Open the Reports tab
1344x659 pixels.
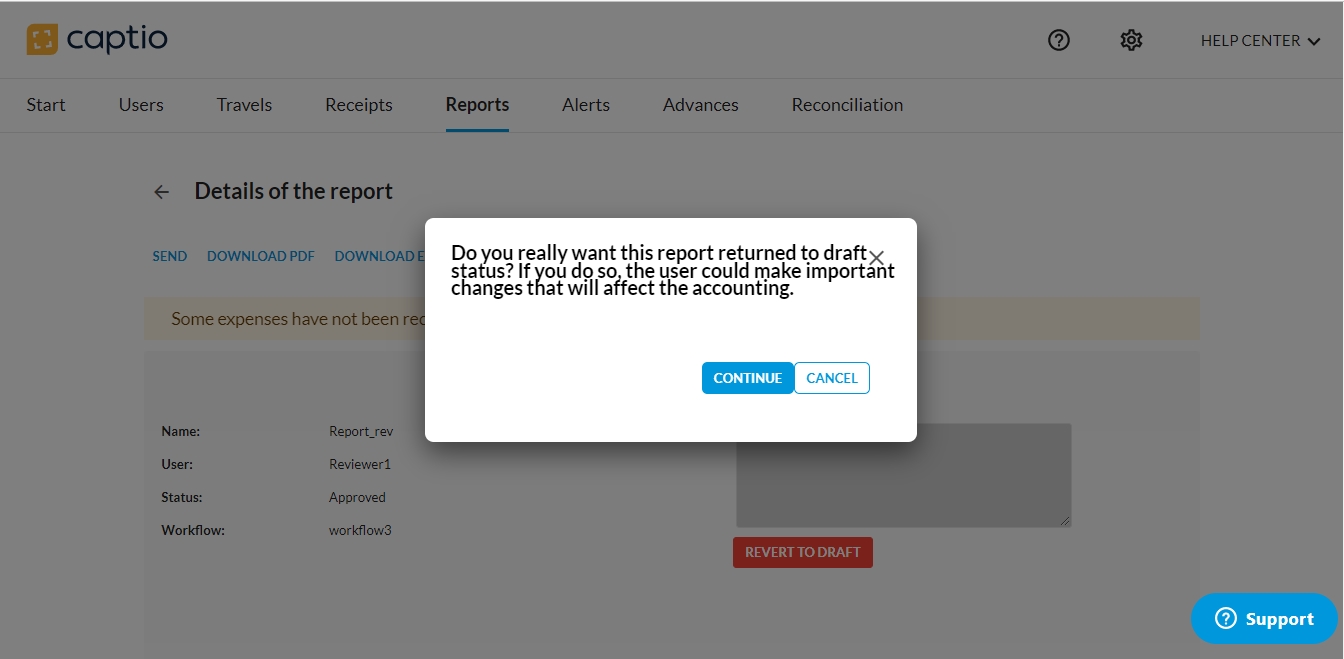(477, 105)
